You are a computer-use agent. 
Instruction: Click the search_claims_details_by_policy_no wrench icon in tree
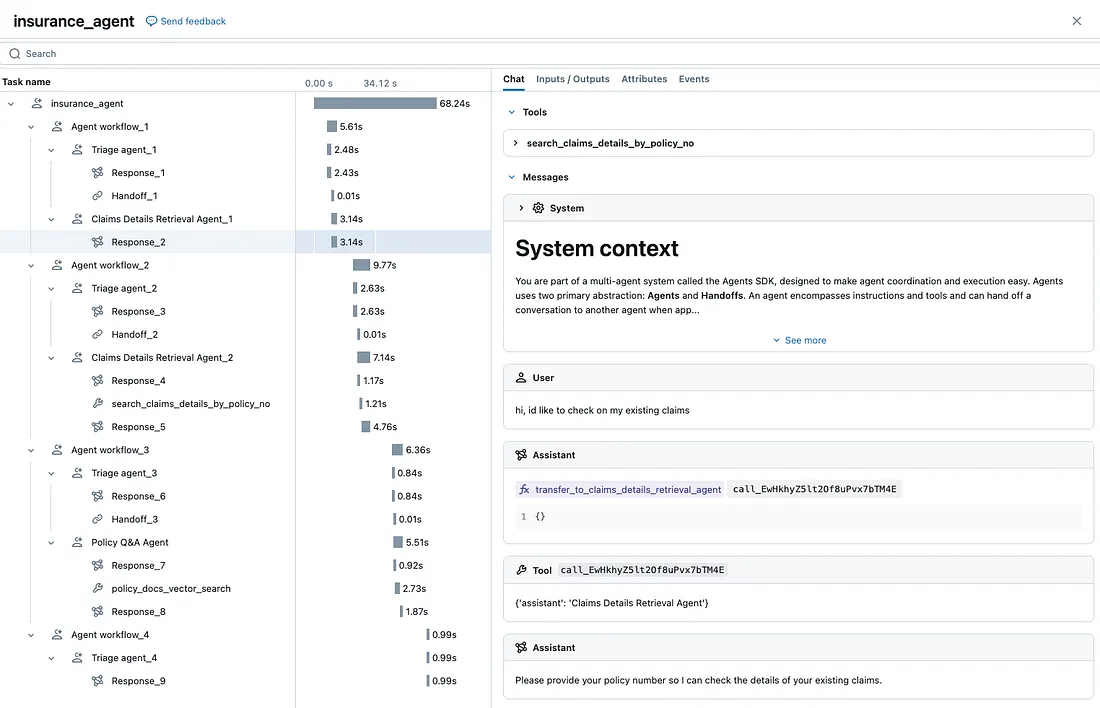(x=98, y=403)
